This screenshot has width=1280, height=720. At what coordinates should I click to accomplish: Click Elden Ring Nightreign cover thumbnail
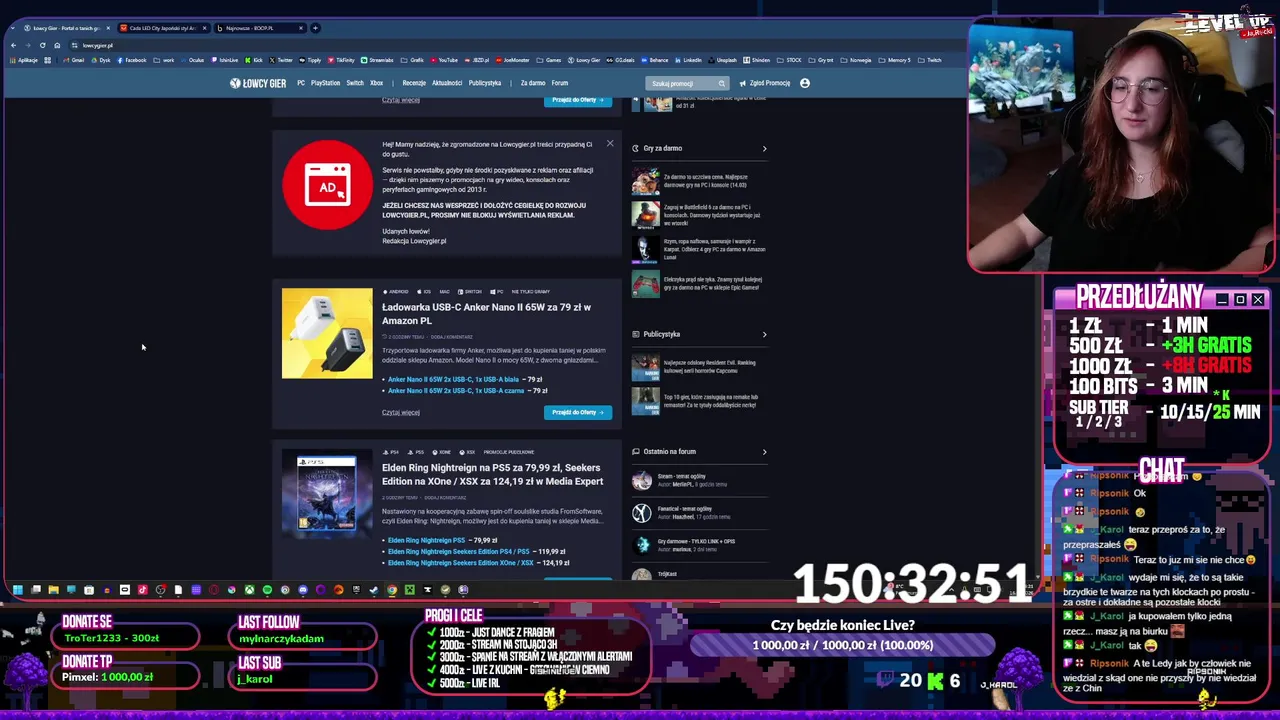[x=327, y=494]
